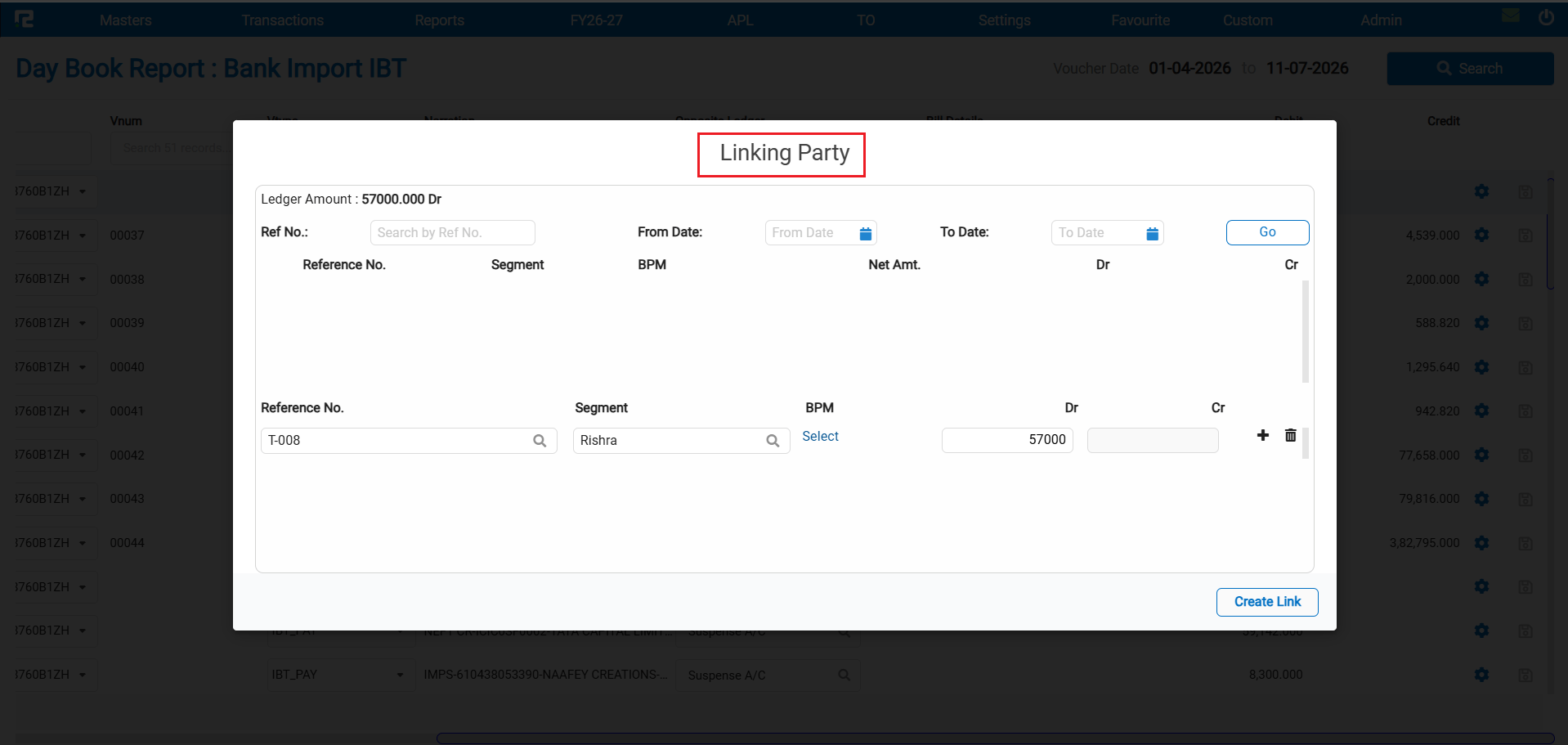Open gear settings for row 00043
The width and height of the screenshot is (1568, 745).
tap(1481, 499)
